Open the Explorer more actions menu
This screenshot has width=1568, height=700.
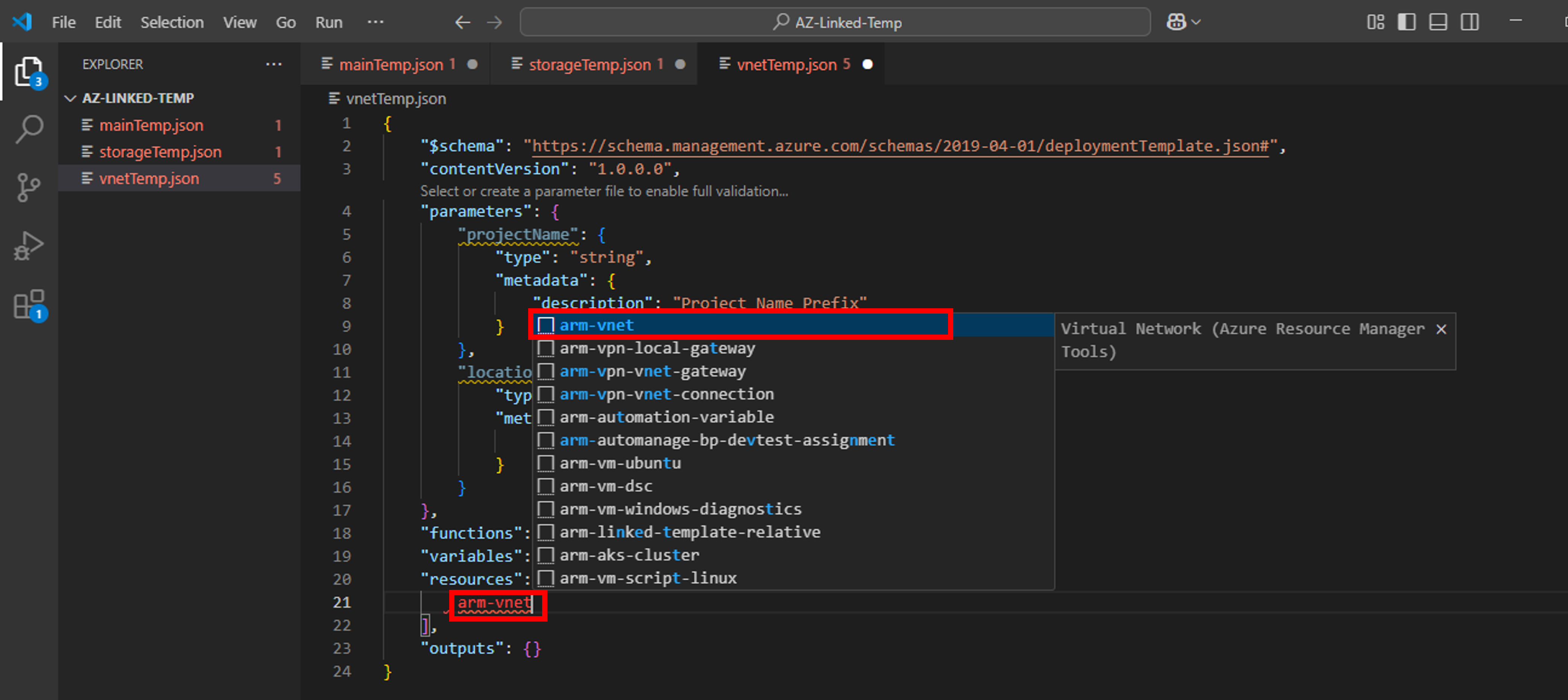274,64
